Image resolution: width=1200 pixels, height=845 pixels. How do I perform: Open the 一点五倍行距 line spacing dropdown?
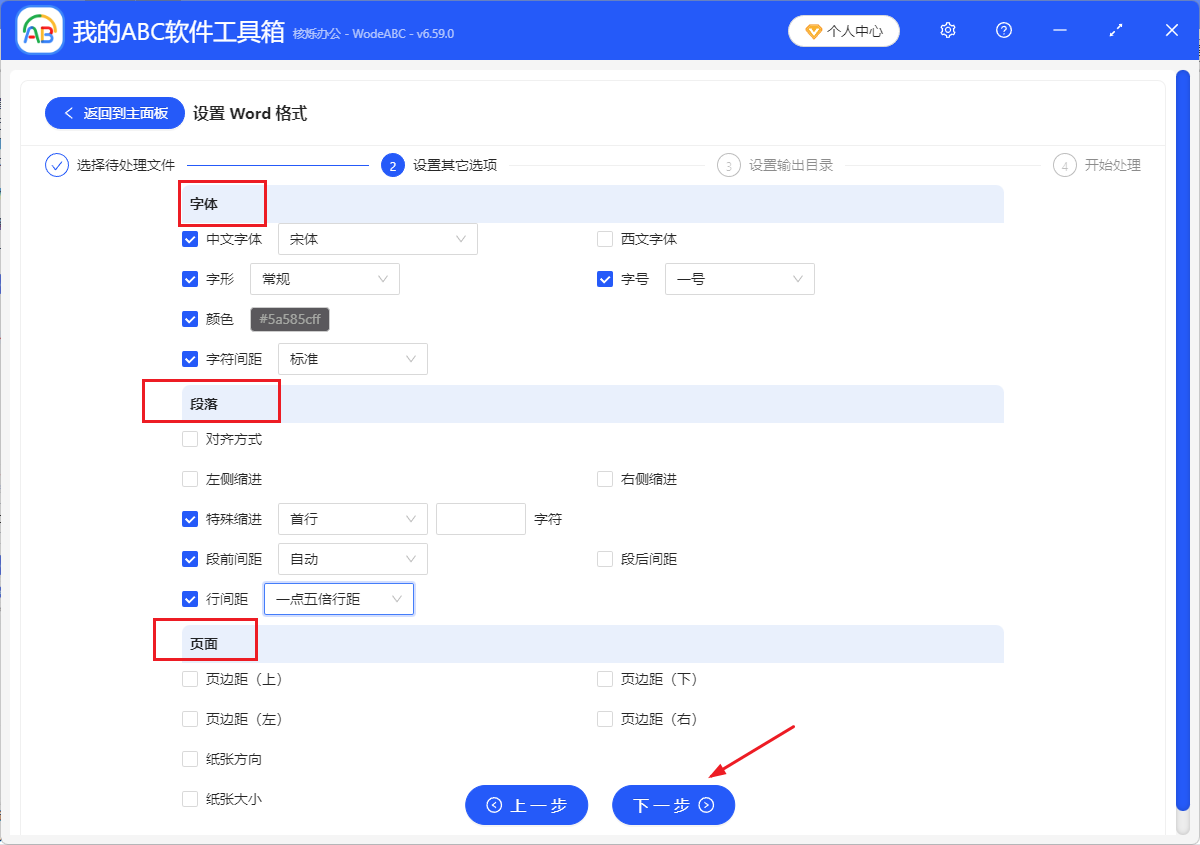click(339, 598)
